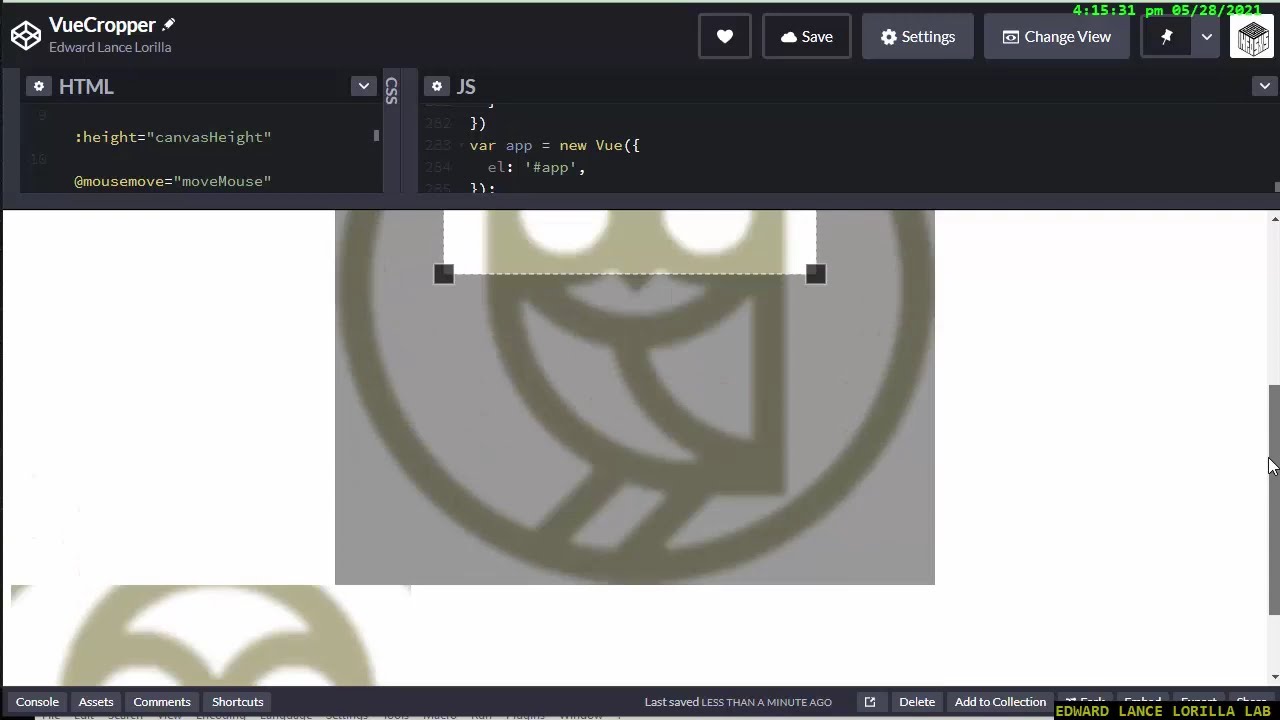This screenshot has width=1280, height=720.
Task: Click the preview pane vertical scrollbar thumb
Action: point(1274,499)
